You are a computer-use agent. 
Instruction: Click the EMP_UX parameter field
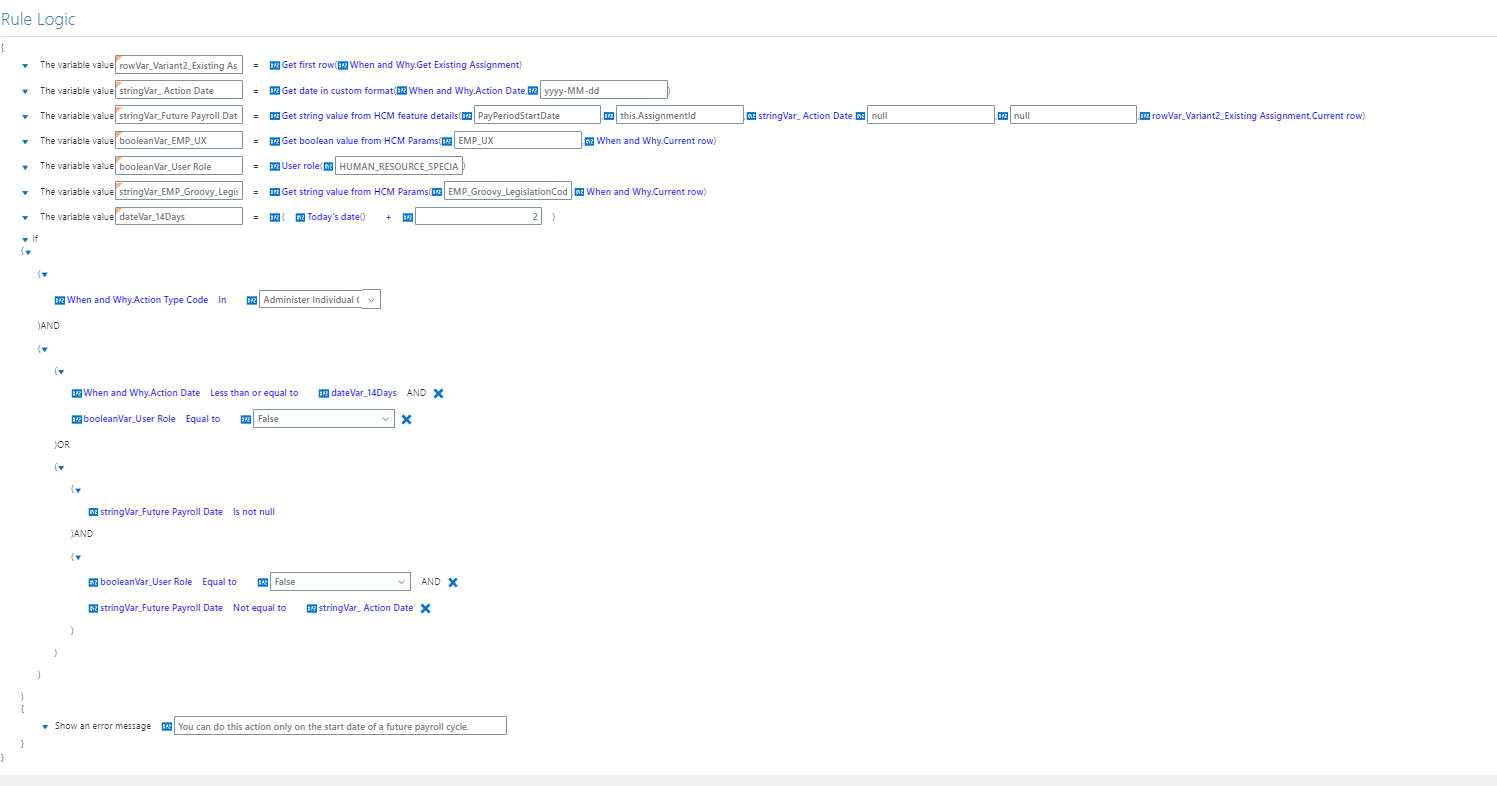click(518, 141)
